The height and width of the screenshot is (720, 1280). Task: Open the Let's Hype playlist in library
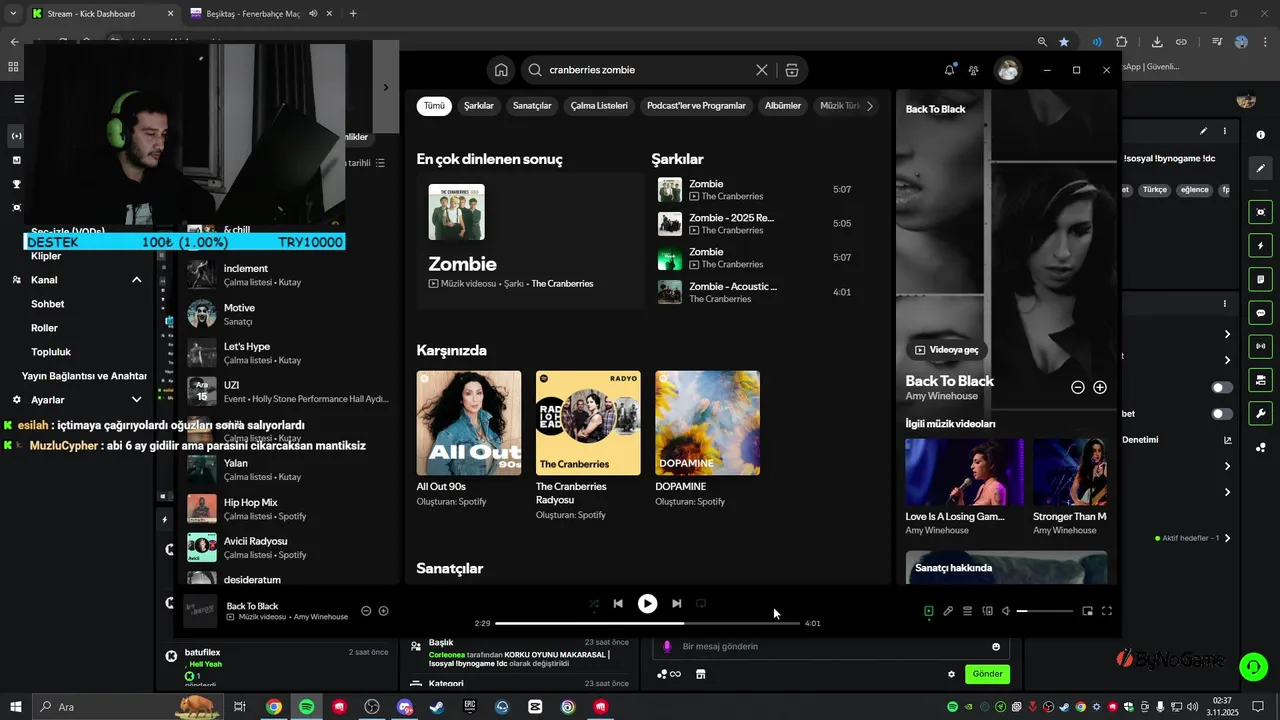[288, 352]
